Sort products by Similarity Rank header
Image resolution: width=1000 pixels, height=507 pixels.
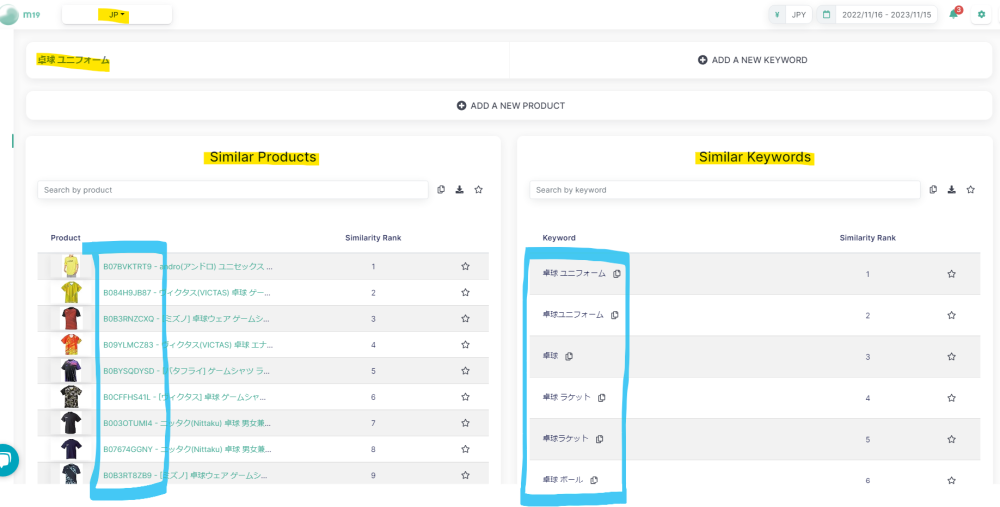click(372, 238)
